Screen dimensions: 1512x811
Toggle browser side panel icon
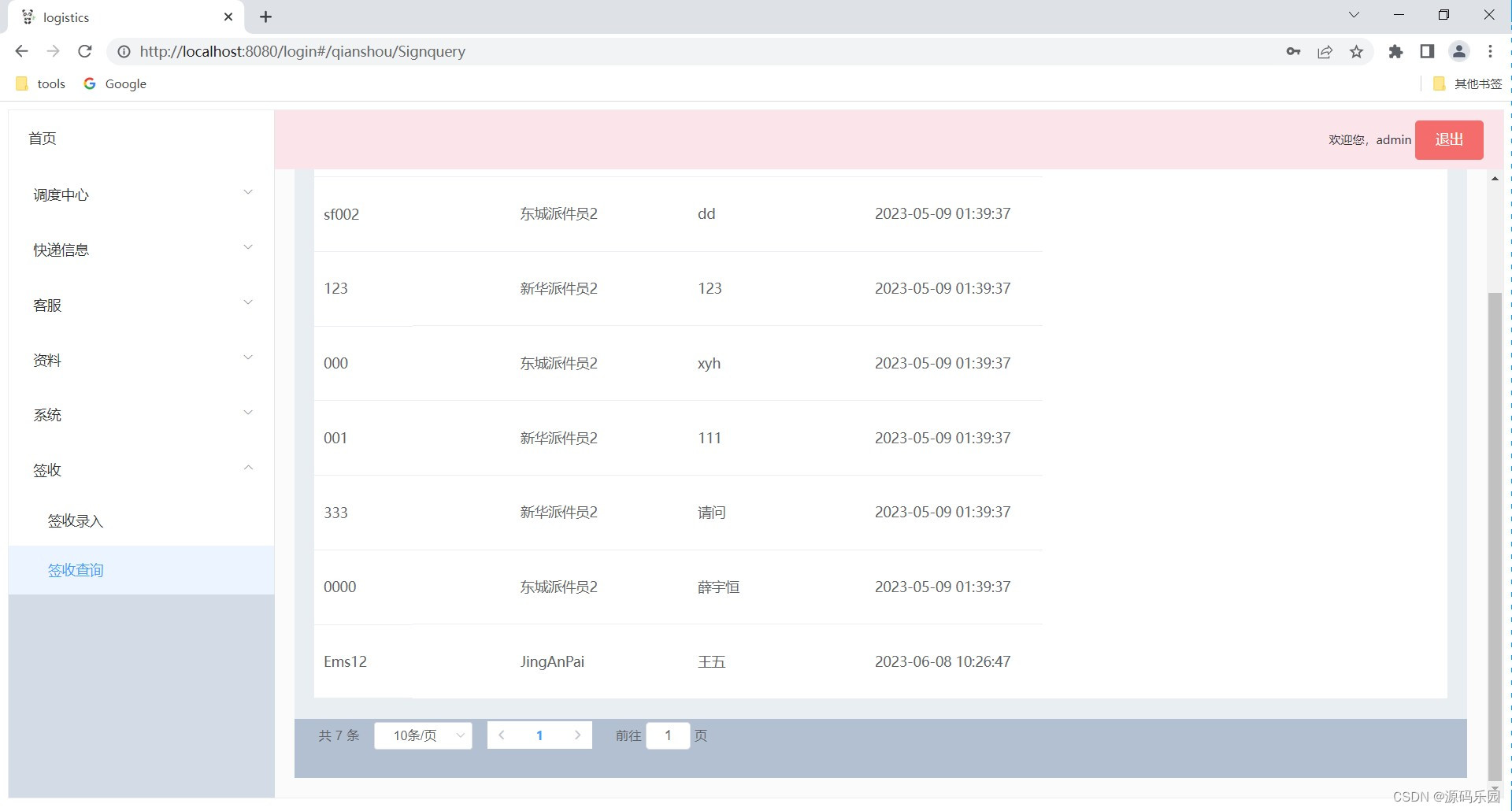[x=1427, y=51]
